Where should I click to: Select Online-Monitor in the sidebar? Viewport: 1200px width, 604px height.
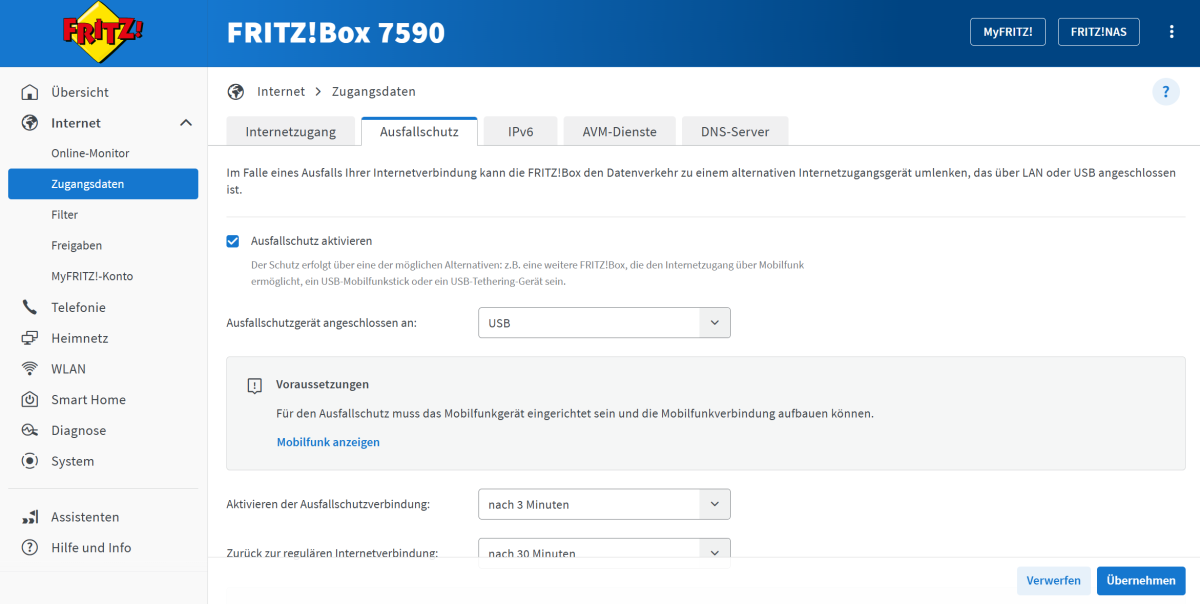pyautogui.click(x=90, y=154)
